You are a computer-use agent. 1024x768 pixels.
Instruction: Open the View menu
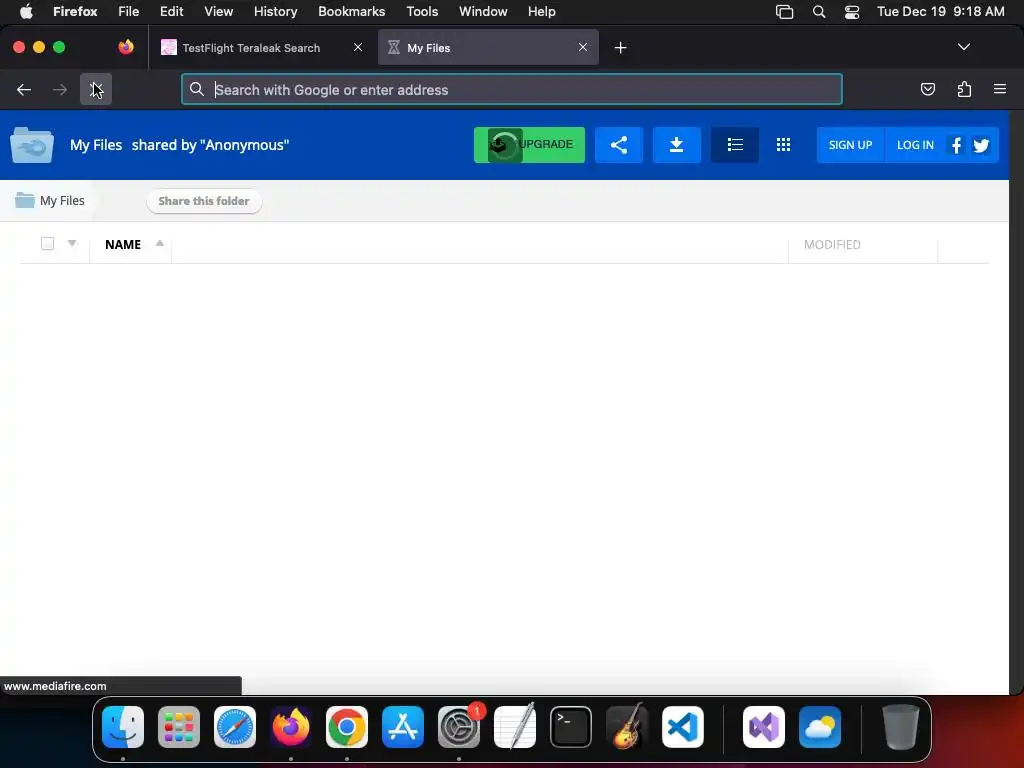pos(218,12)
